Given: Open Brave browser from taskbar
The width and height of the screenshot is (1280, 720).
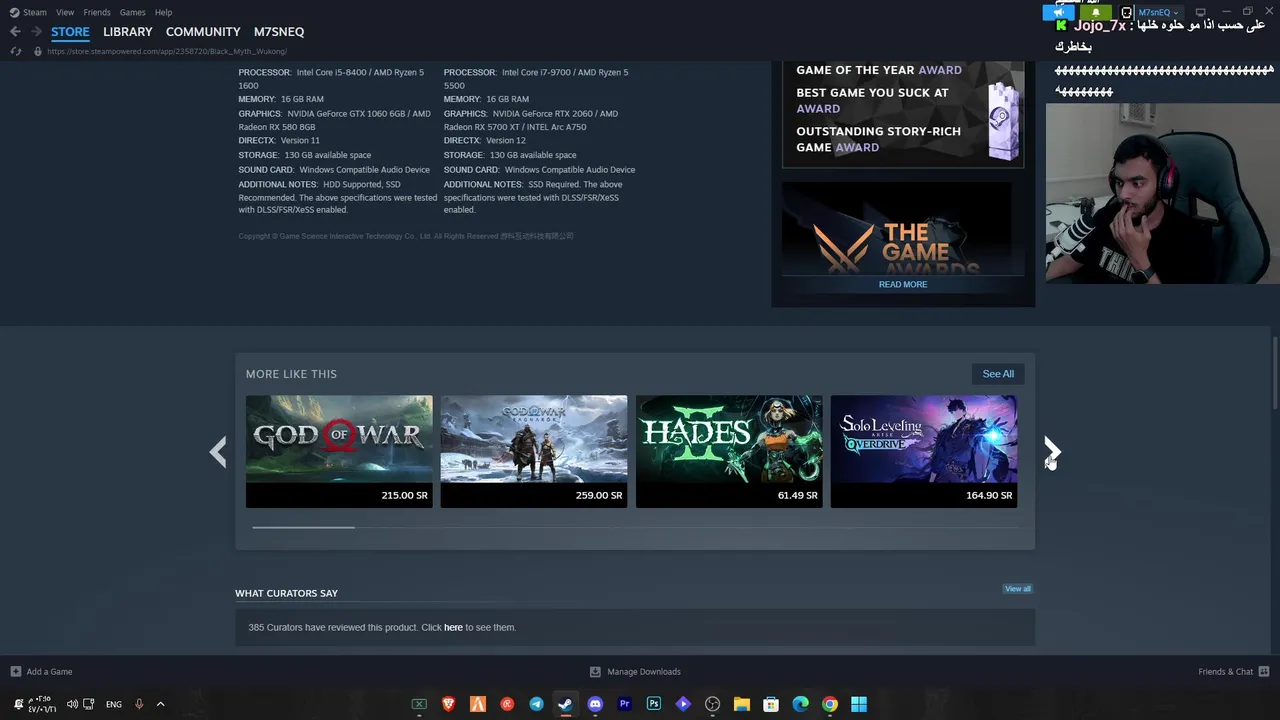Looking at the screenshot, I should 448,704.
